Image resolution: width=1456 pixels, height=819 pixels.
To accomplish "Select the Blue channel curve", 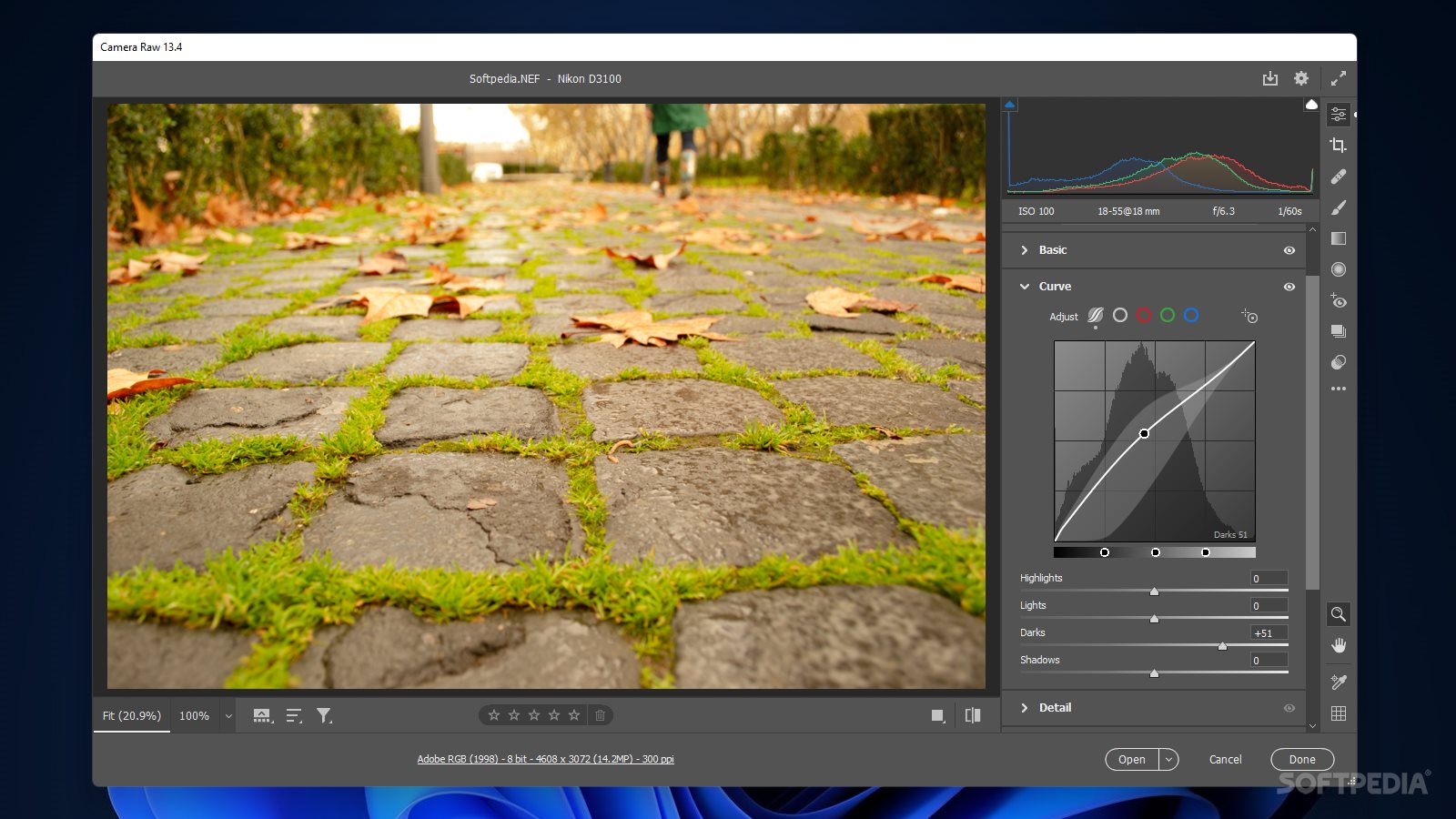I will [x=1191, y=316].
